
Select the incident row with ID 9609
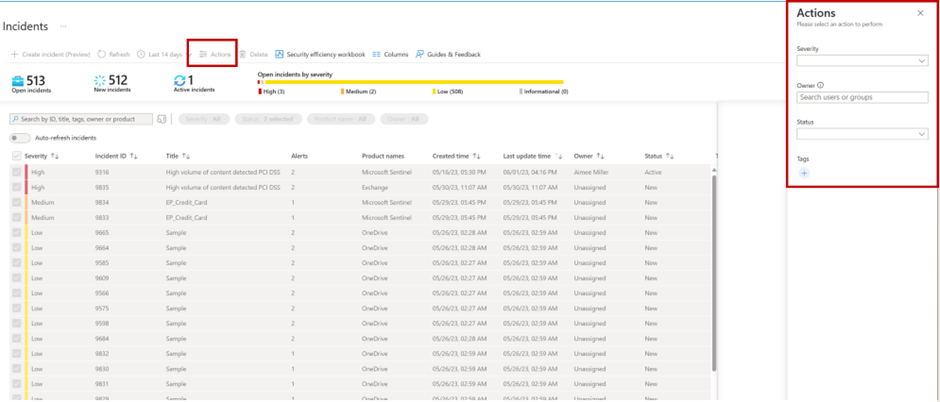click(x=361, y=278)
